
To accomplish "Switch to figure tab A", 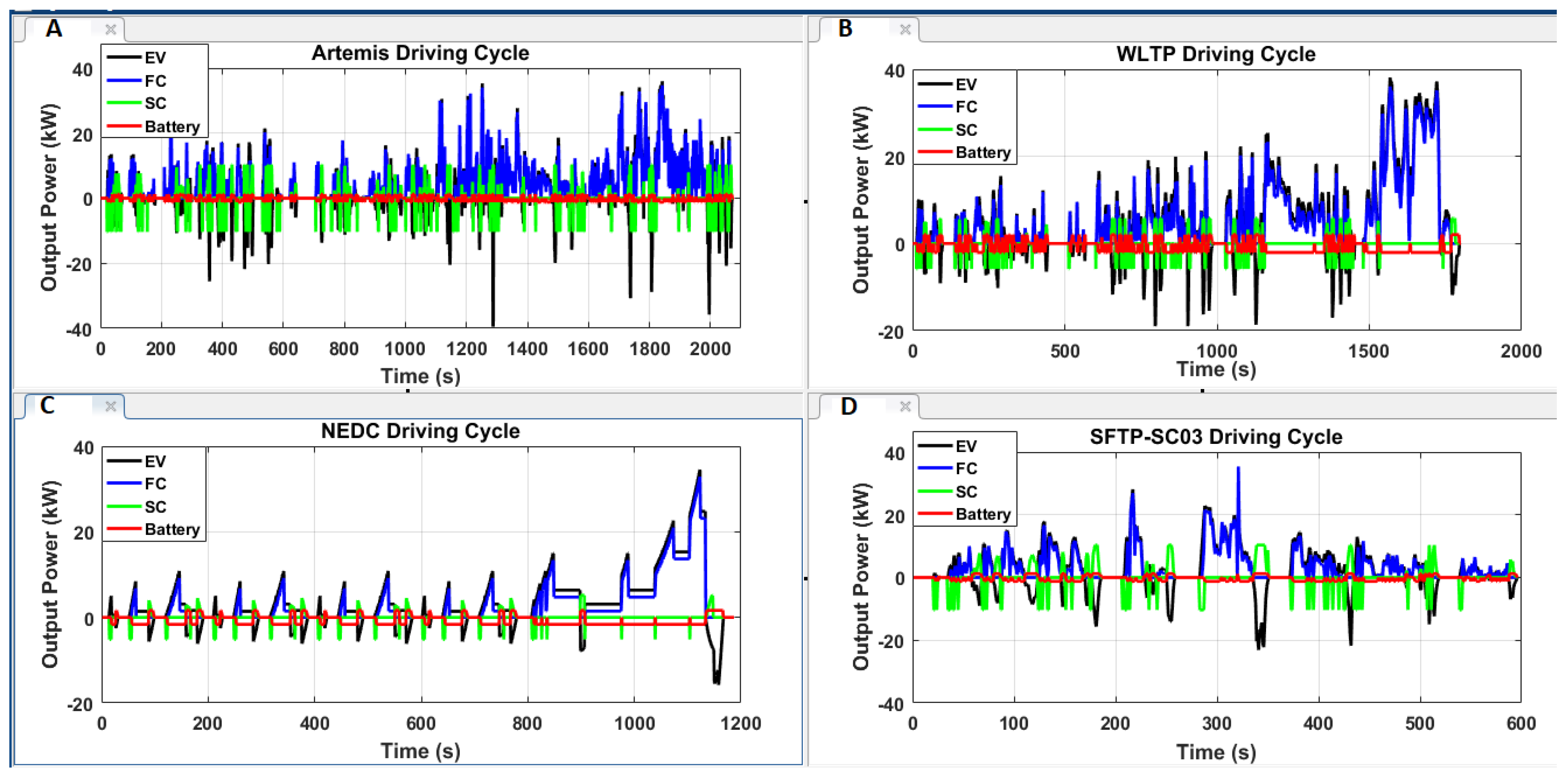I will pyautogui.click(x=55, y=29).
